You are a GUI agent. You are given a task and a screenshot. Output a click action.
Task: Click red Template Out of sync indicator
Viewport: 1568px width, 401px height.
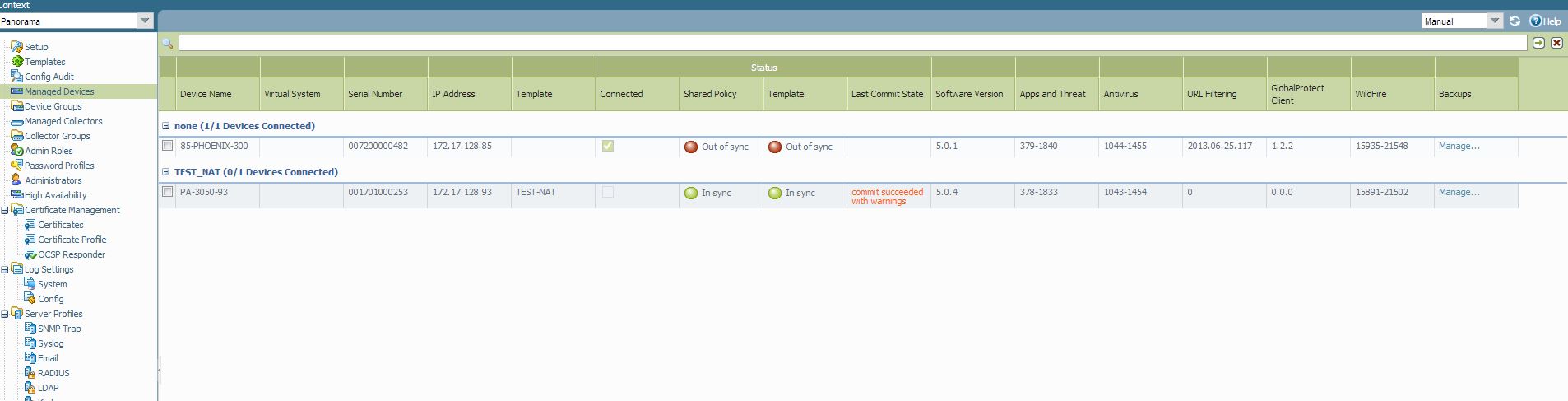(x=775, y=147)
